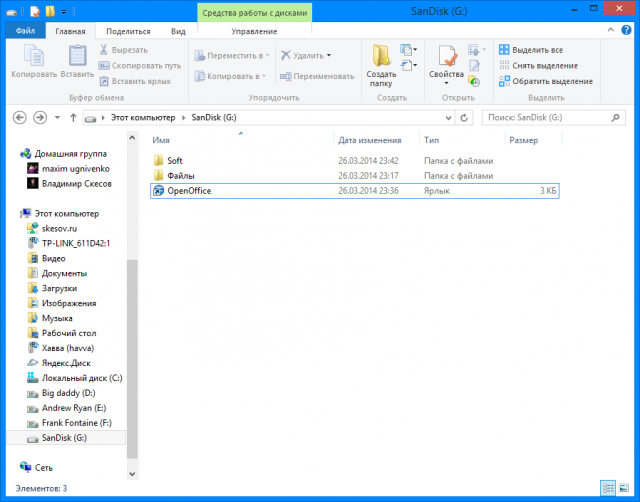Viewport: 640px width, 502px height.
Task: Sort by the Имя column header
Action: pyautogui.click(x=161, y=140)
